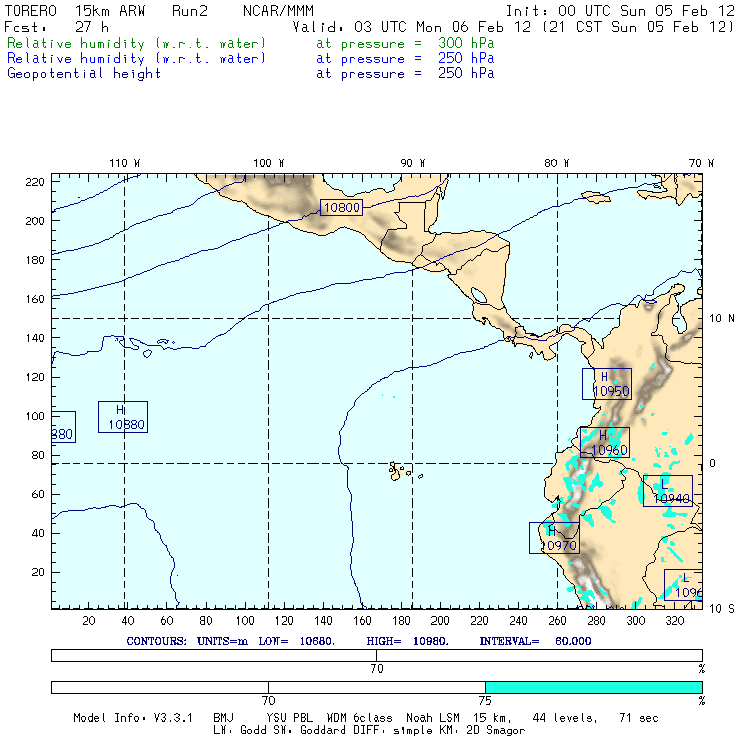The height and width of the screenshot is (740, 740).
Task: Click the H 10970 high marker box
Action: click(x=554, y=538)
